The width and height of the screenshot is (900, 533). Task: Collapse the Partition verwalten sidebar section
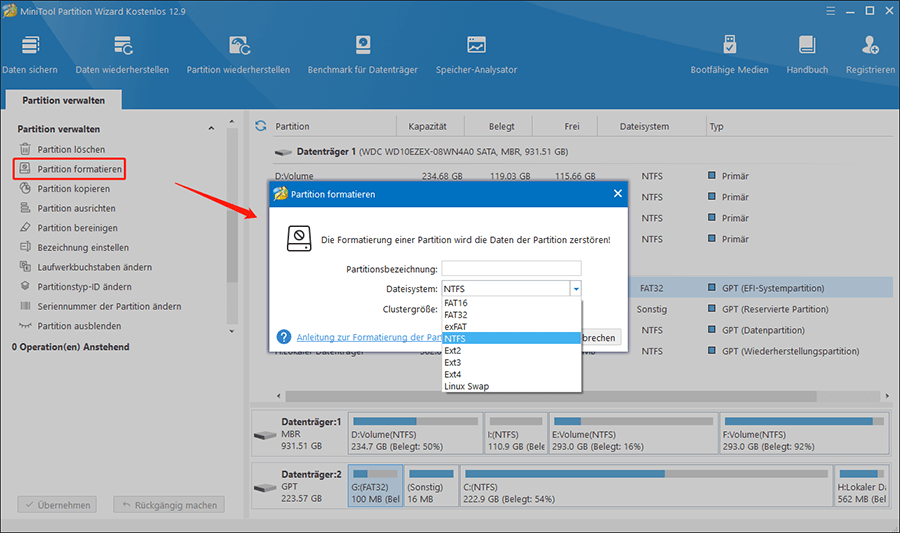[x=211, y=129]
